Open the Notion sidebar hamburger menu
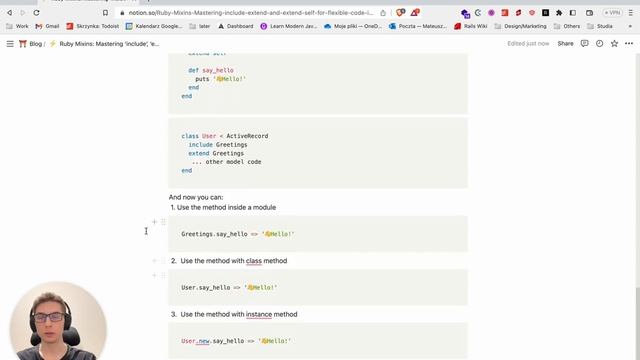640x360 pixels. tap(10, 44)
